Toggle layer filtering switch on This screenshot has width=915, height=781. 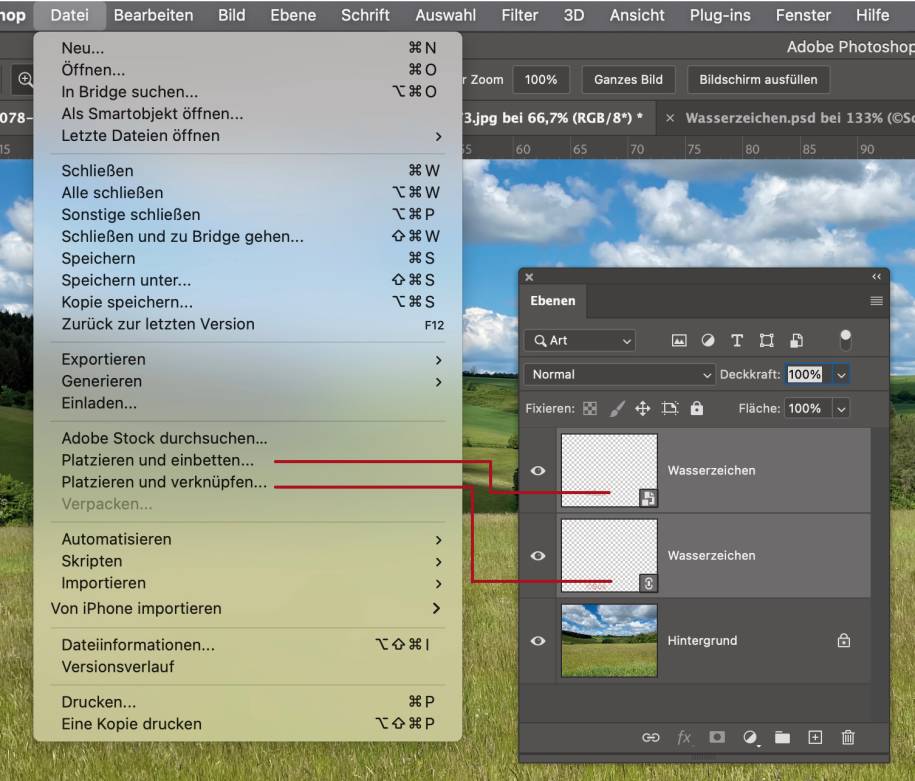[x=845, y=340]
